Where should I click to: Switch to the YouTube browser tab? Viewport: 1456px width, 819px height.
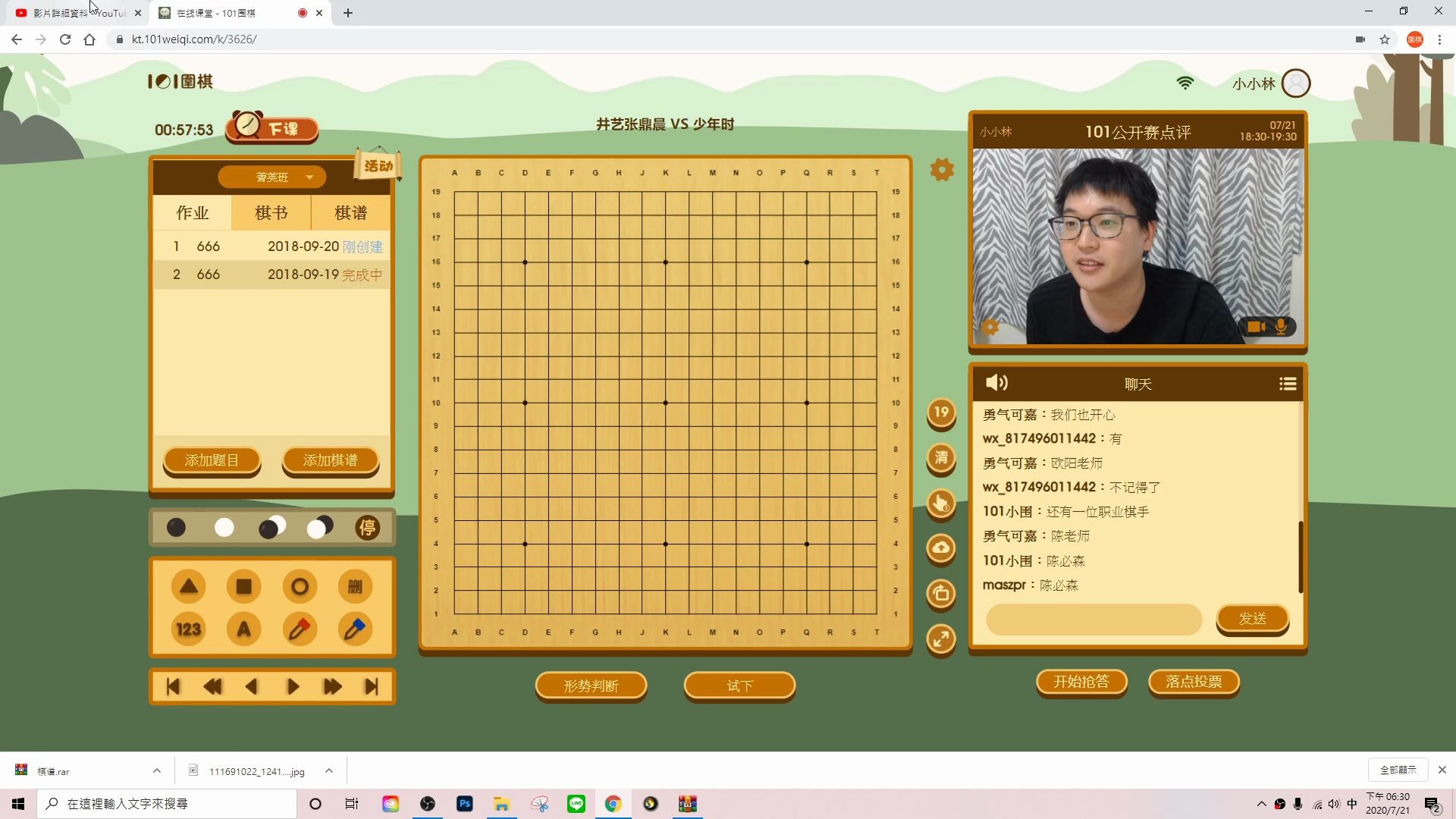[79, 13]
